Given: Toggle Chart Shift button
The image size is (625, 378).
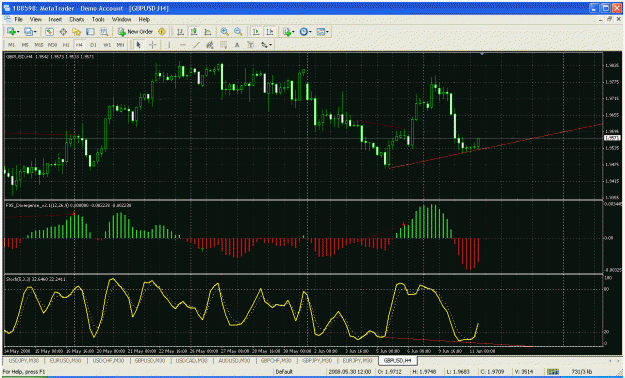Looking at the screenshot, I should [270, 32].
